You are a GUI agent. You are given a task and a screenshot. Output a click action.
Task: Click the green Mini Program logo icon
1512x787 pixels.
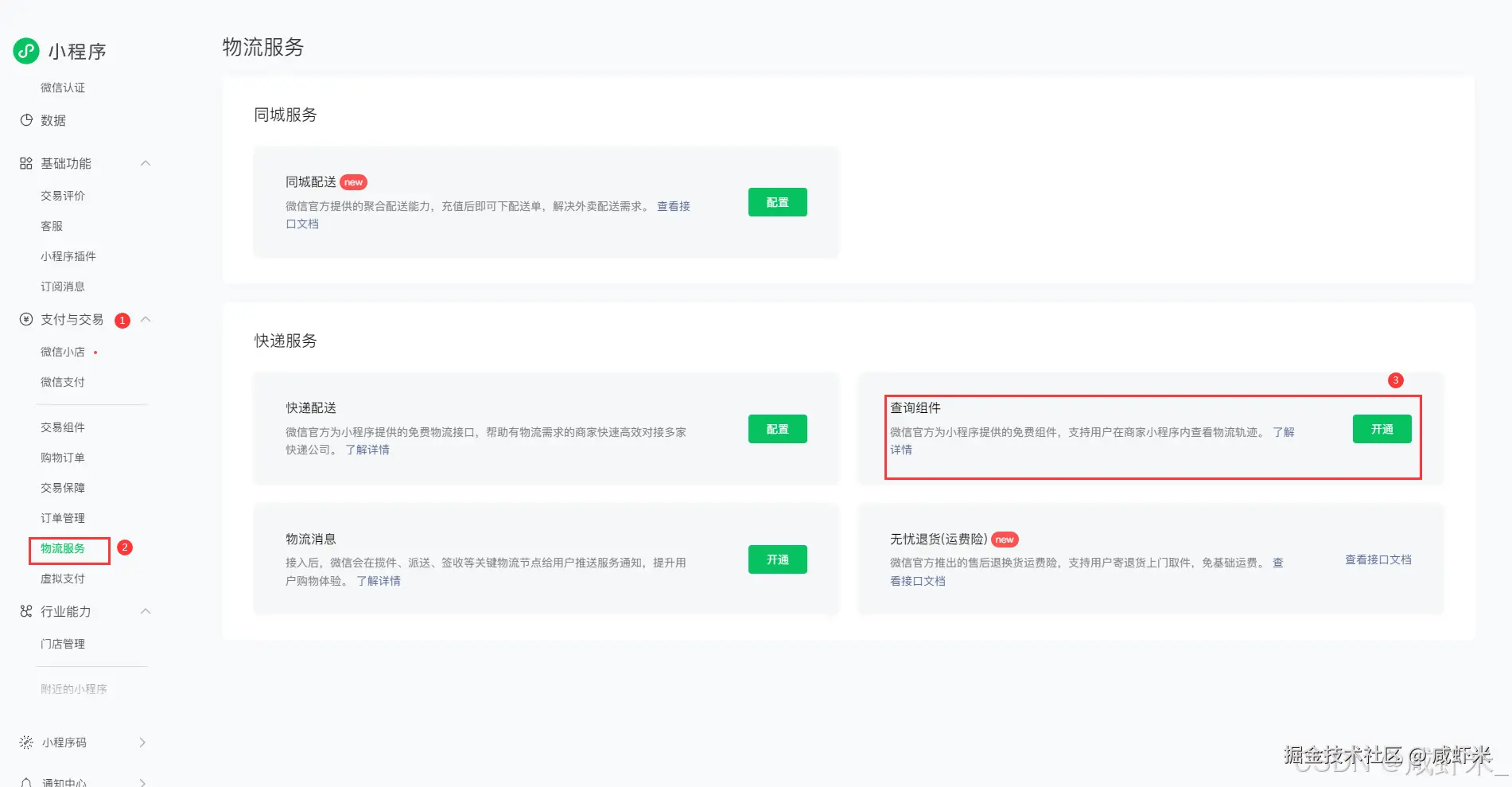click(26, 51)
